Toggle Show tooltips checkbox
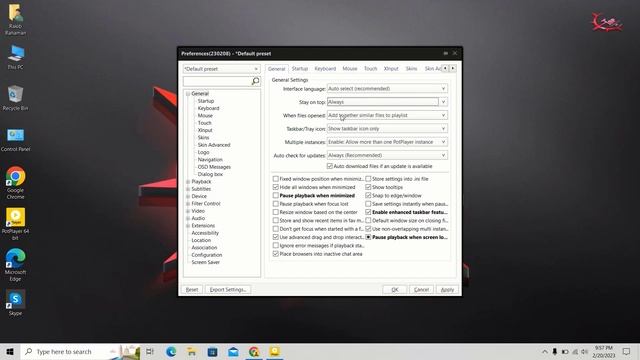 (368, 187)
